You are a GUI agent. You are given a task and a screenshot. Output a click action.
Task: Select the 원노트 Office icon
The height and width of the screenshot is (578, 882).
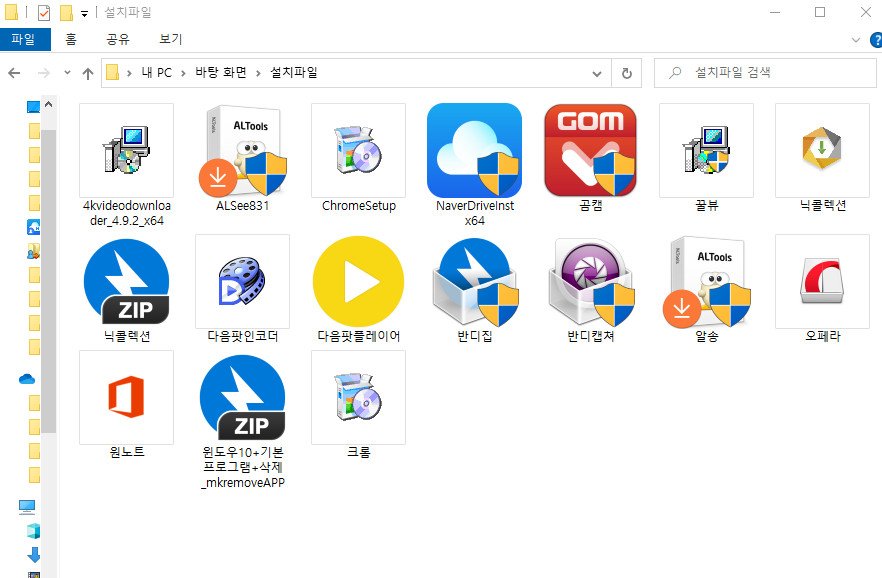coord(127,398)
